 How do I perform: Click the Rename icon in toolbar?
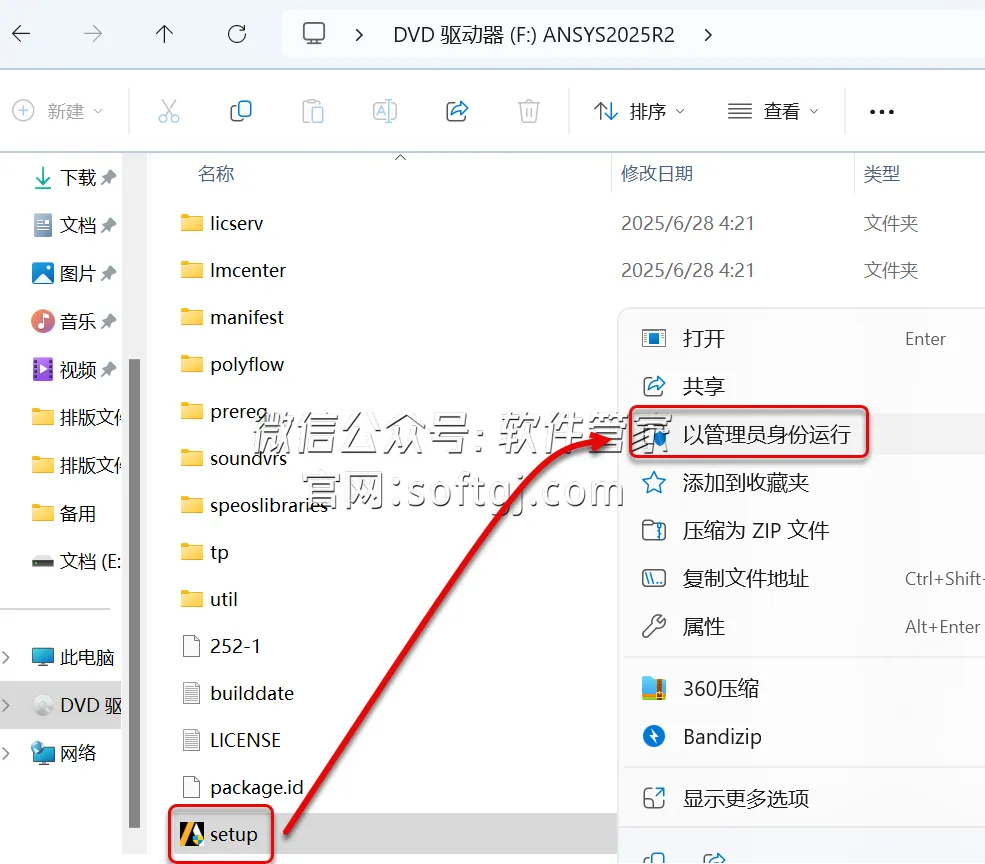(x=384, y=111)
